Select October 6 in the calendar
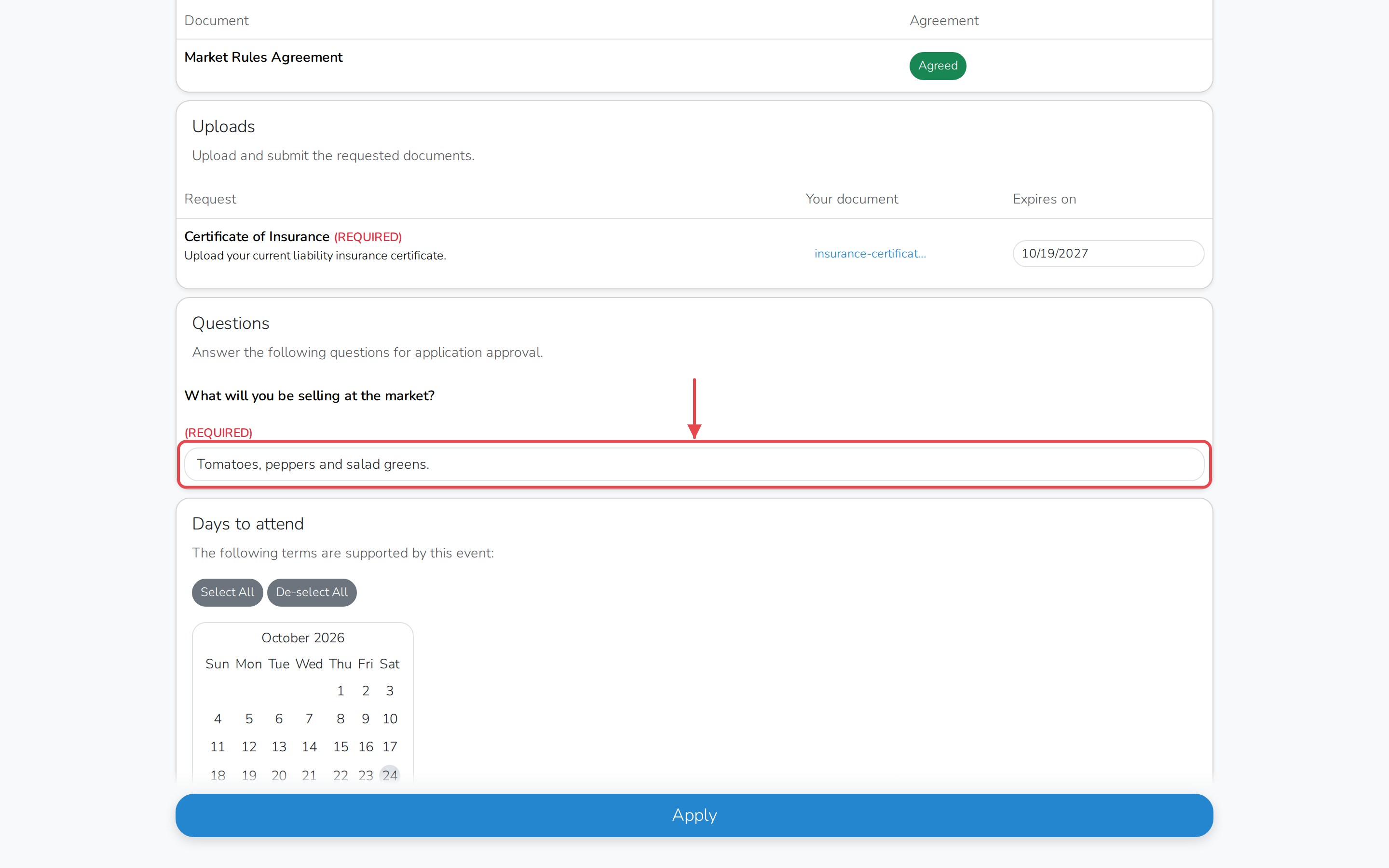Image resolution: width=1389 pixels, height=868 pixels. 279,719
